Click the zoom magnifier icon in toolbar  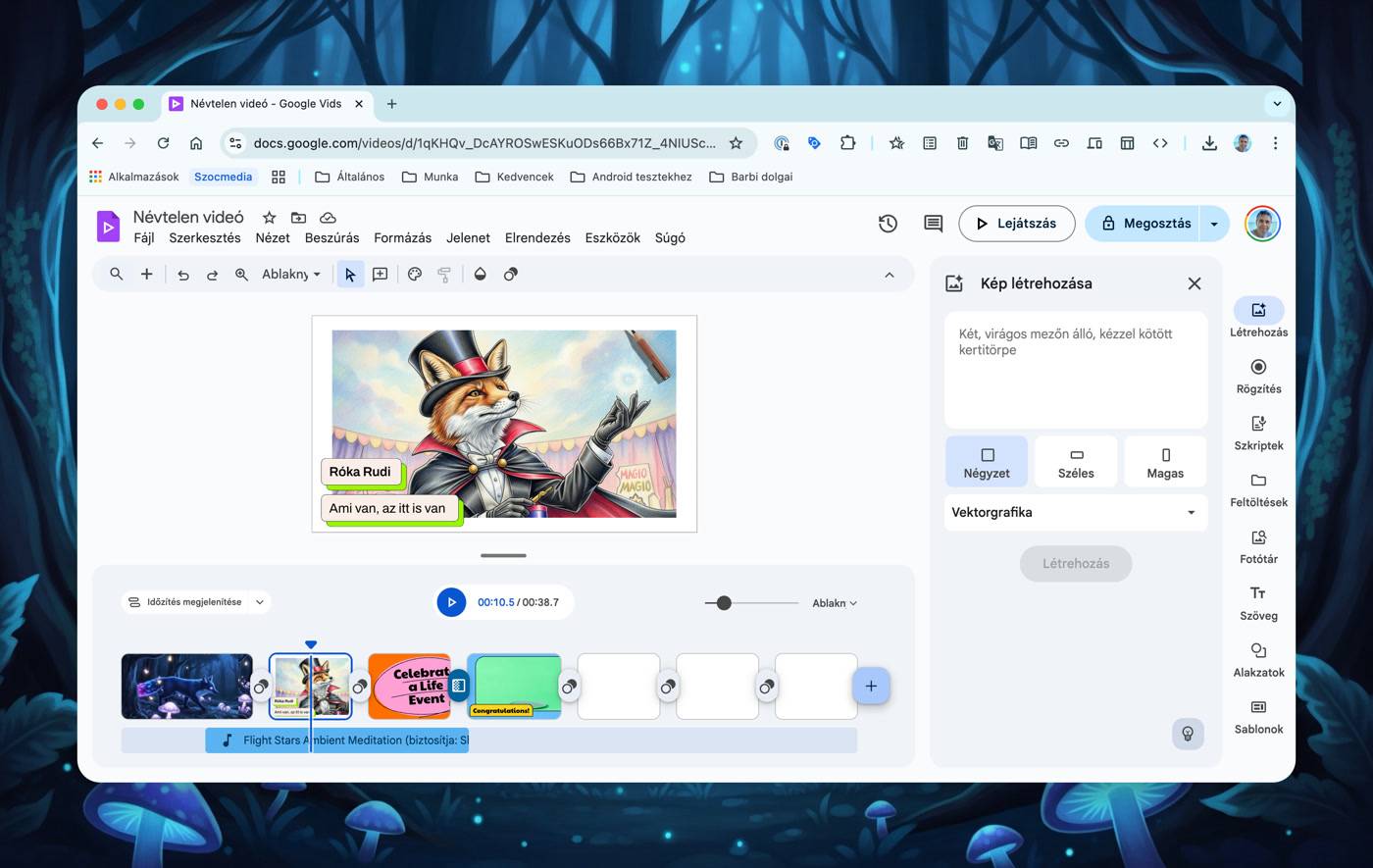point(241,275)
